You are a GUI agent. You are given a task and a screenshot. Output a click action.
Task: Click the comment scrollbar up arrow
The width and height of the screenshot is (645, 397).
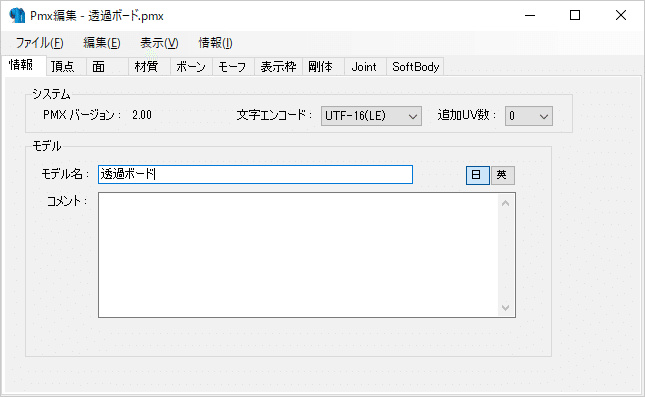click(x=506, y=203)
